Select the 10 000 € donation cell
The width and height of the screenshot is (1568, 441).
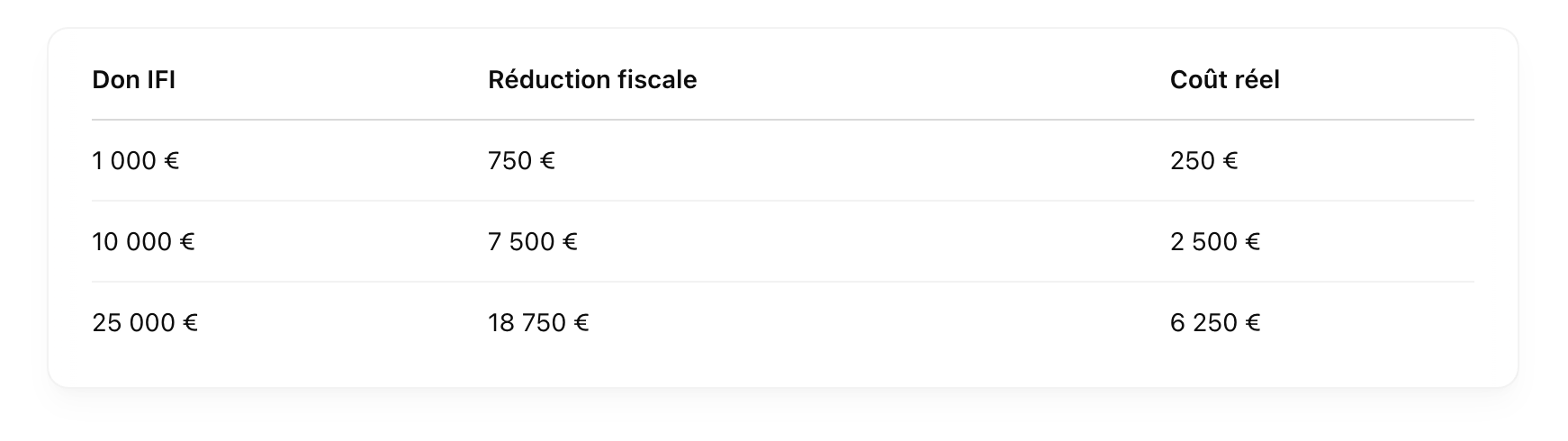(x=144, y=242)
